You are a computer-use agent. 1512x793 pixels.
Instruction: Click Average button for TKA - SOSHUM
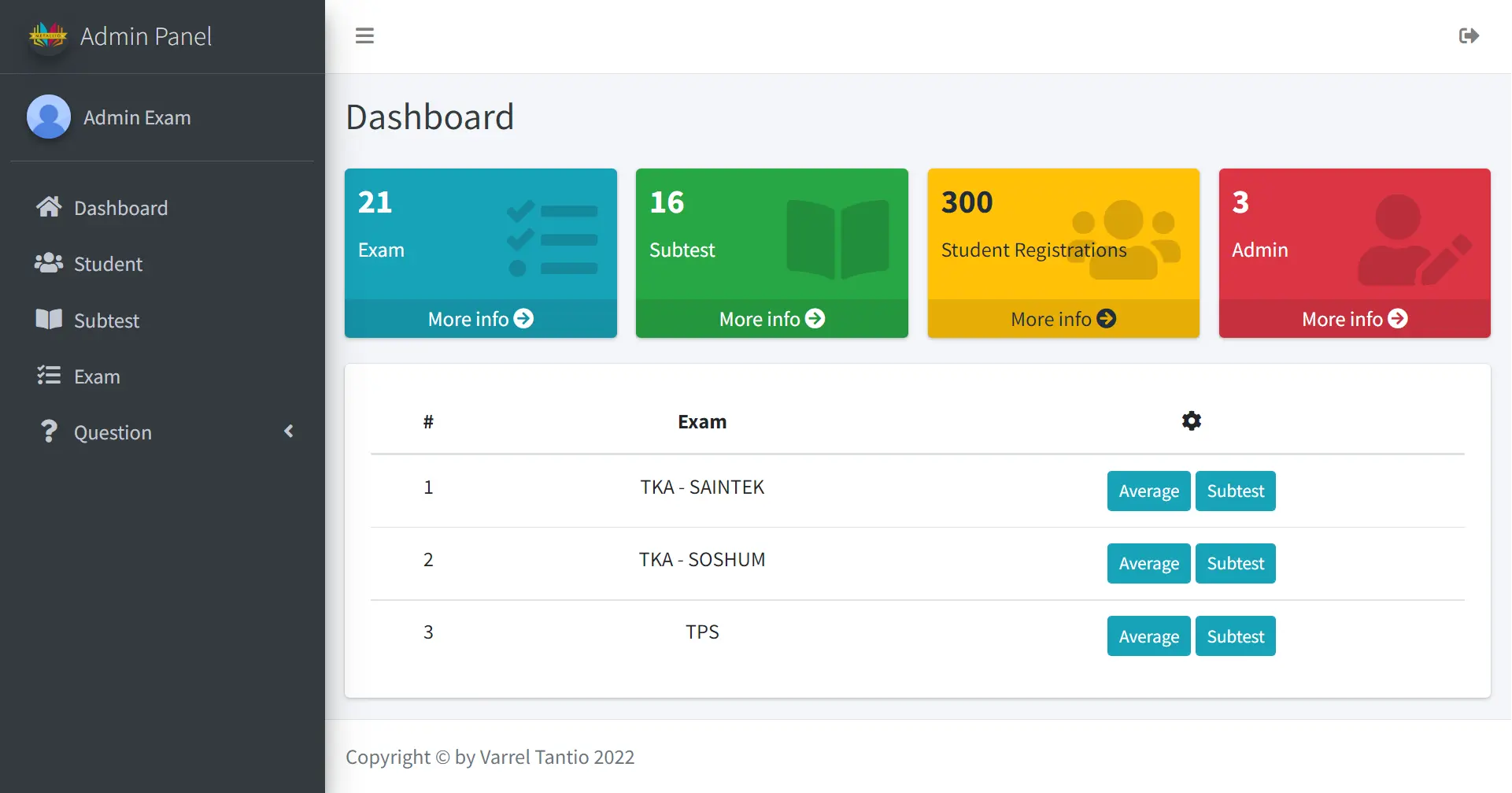pos(1148,564)
